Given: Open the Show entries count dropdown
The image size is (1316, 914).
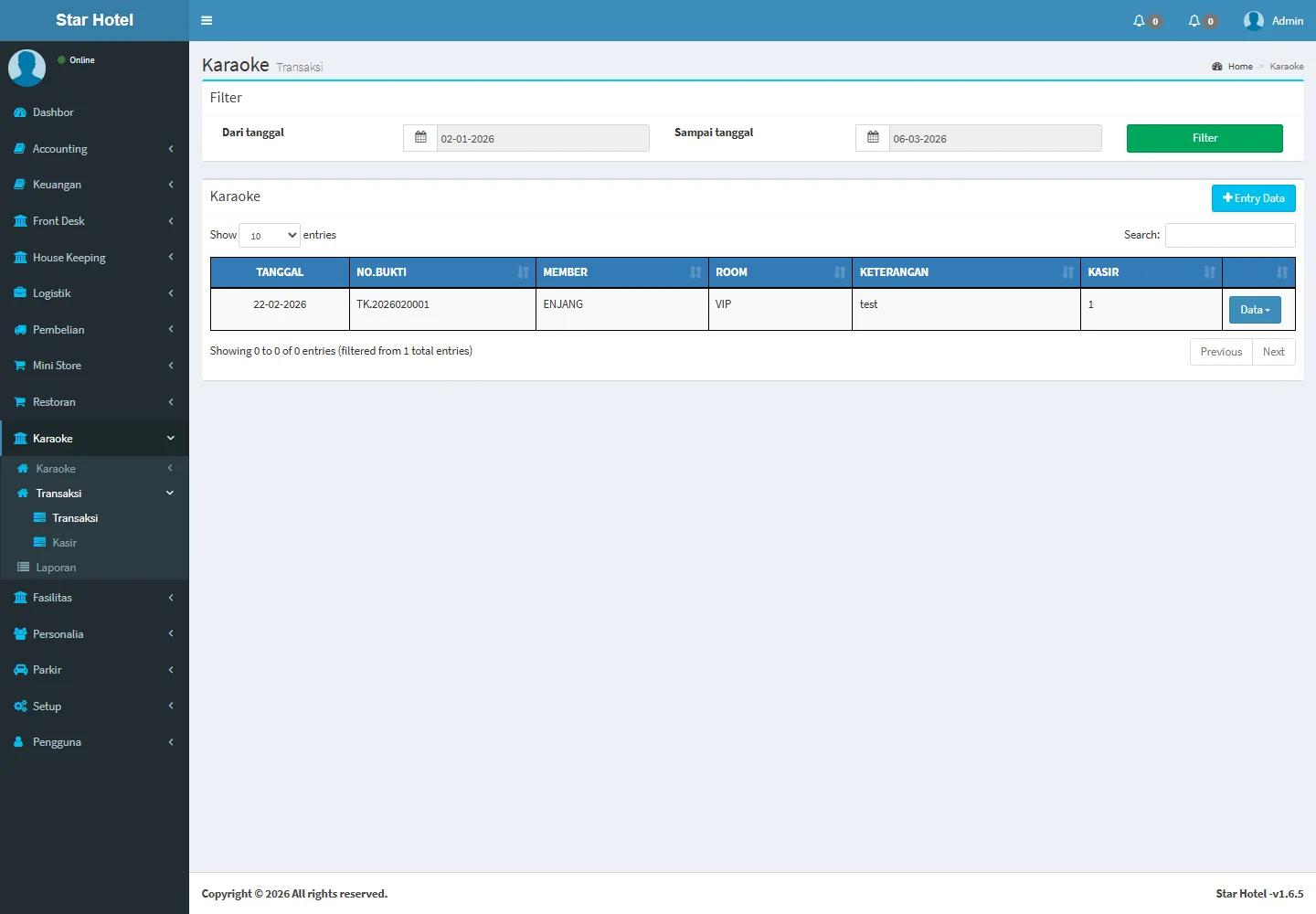Looking at the screenshot, I should coord(270,236).
